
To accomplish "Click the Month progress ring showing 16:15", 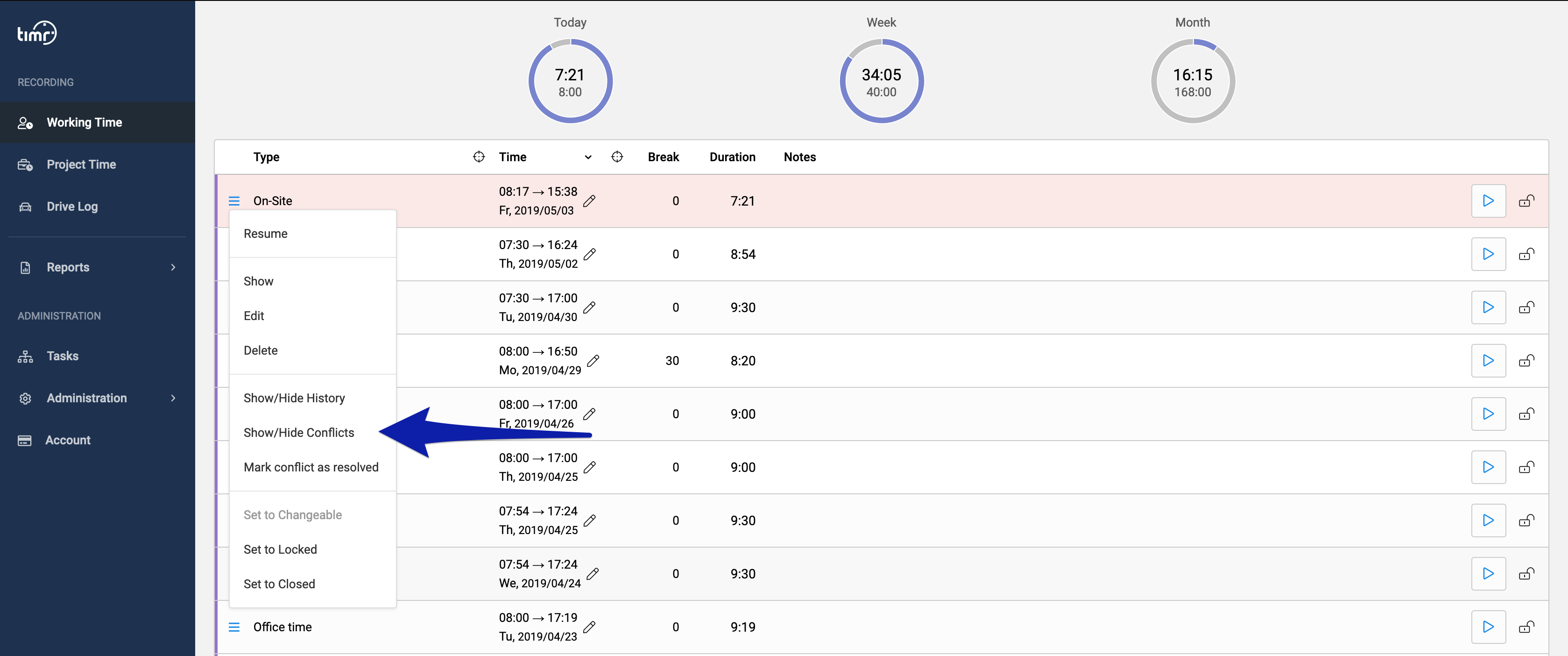I will [1193, 82].
